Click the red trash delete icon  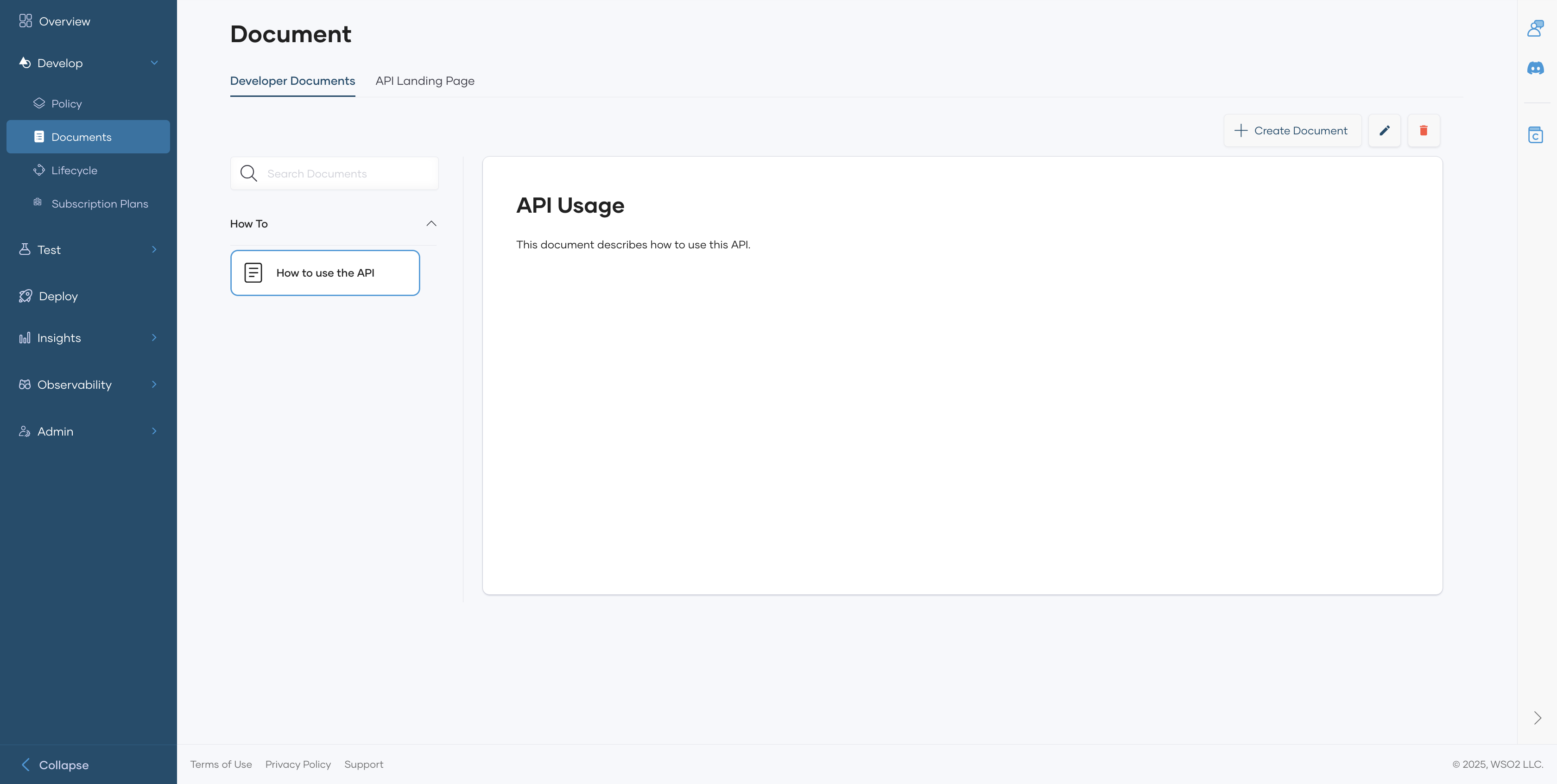tap(1424, 131)
